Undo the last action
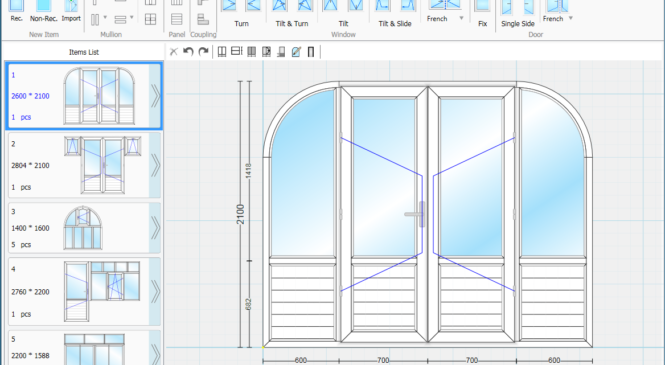 [x=188, y=52]
